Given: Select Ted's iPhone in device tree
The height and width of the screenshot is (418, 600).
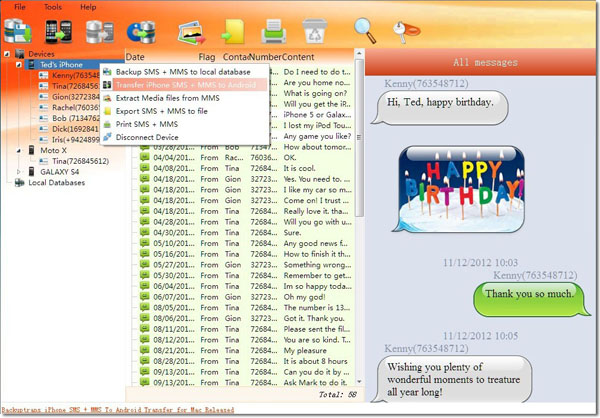Looking at the screenshot, I should 61,65.
